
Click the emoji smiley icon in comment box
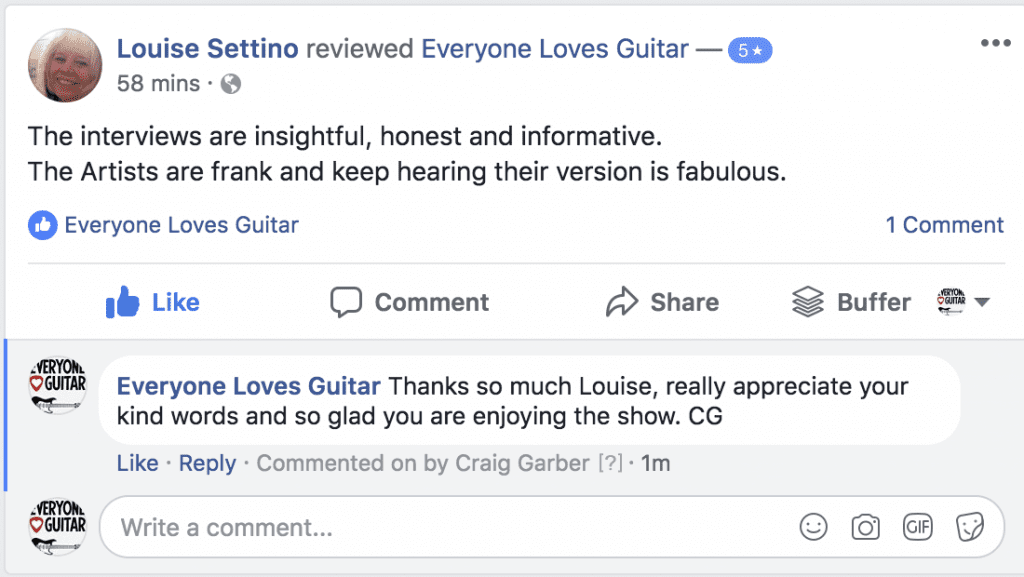click(814, 527)
